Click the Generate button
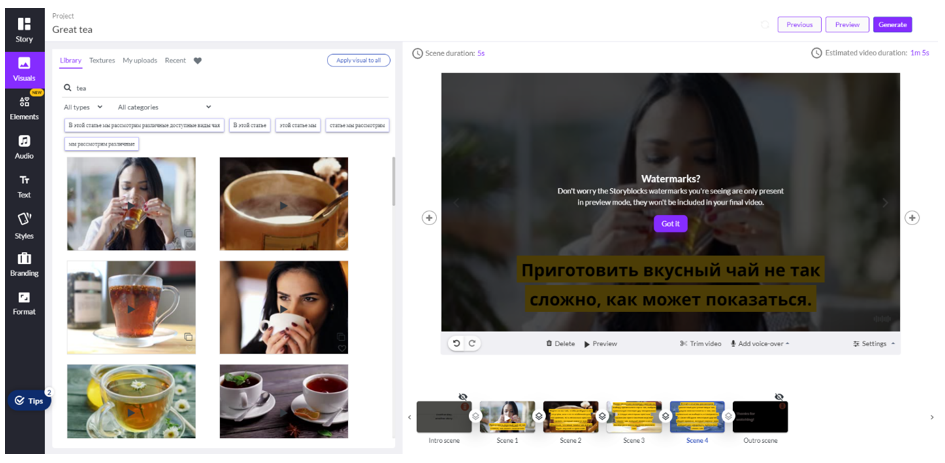Screen dimensions: 945x463 coord(893,25)
